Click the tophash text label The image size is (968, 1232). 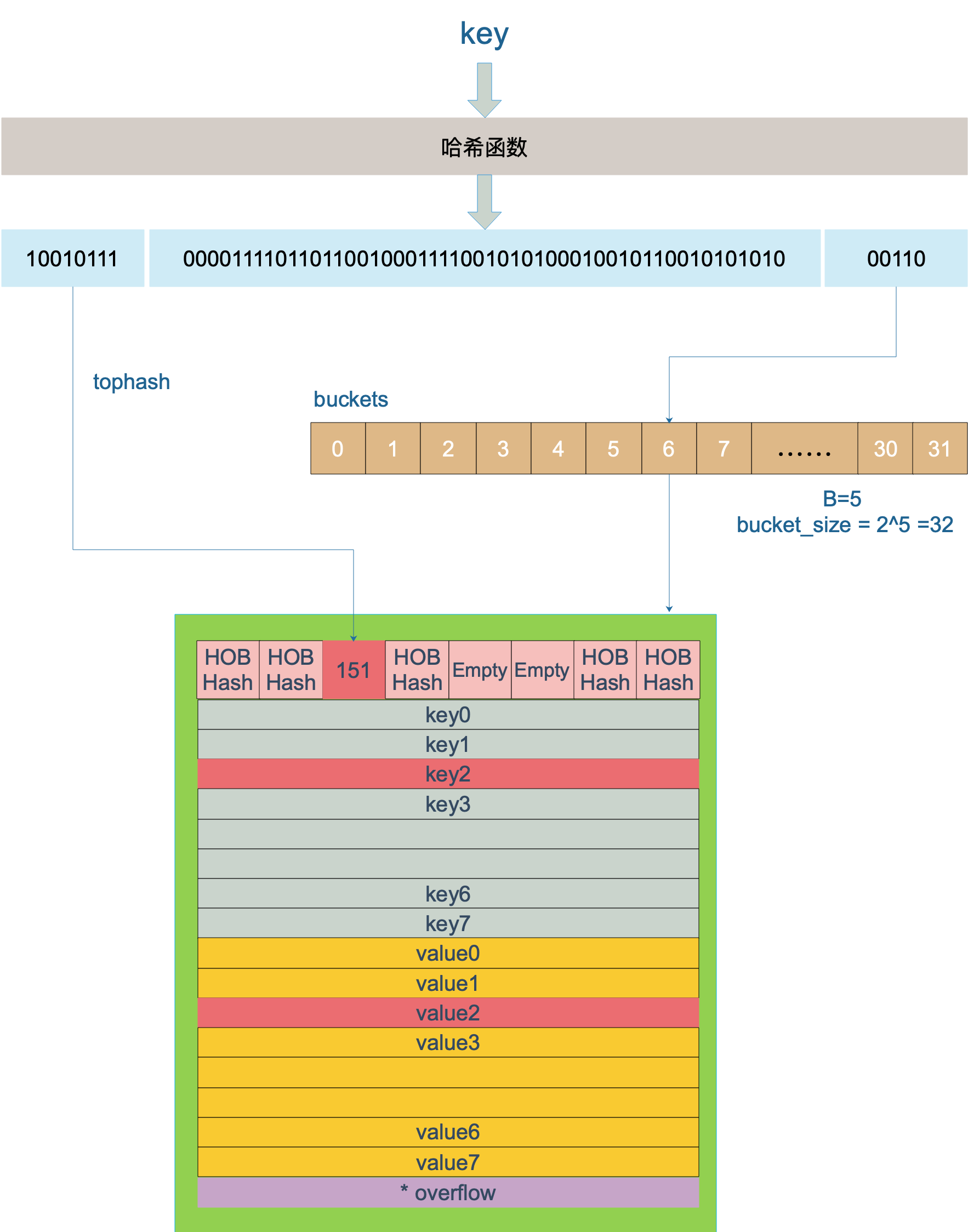tap(132, 381)
